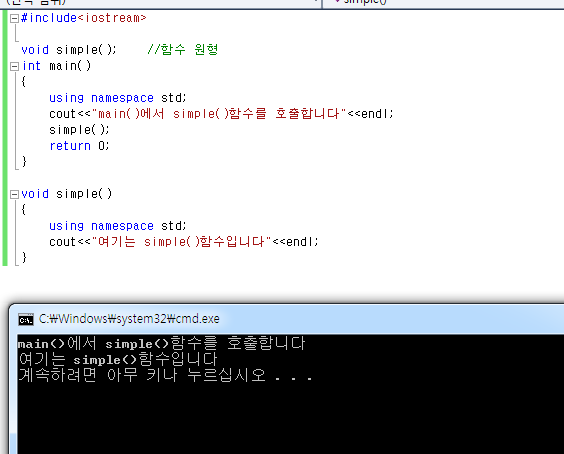This screenshot has height=454, width=564.
Task: Click the #include<iostream> line
Action: [84, 18]
